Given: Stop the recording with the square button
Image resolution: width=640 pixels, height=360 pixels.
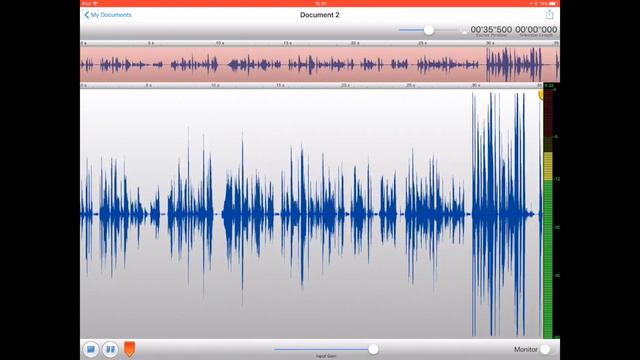Looking at the screenshot, I should click(x=91, y=349).
